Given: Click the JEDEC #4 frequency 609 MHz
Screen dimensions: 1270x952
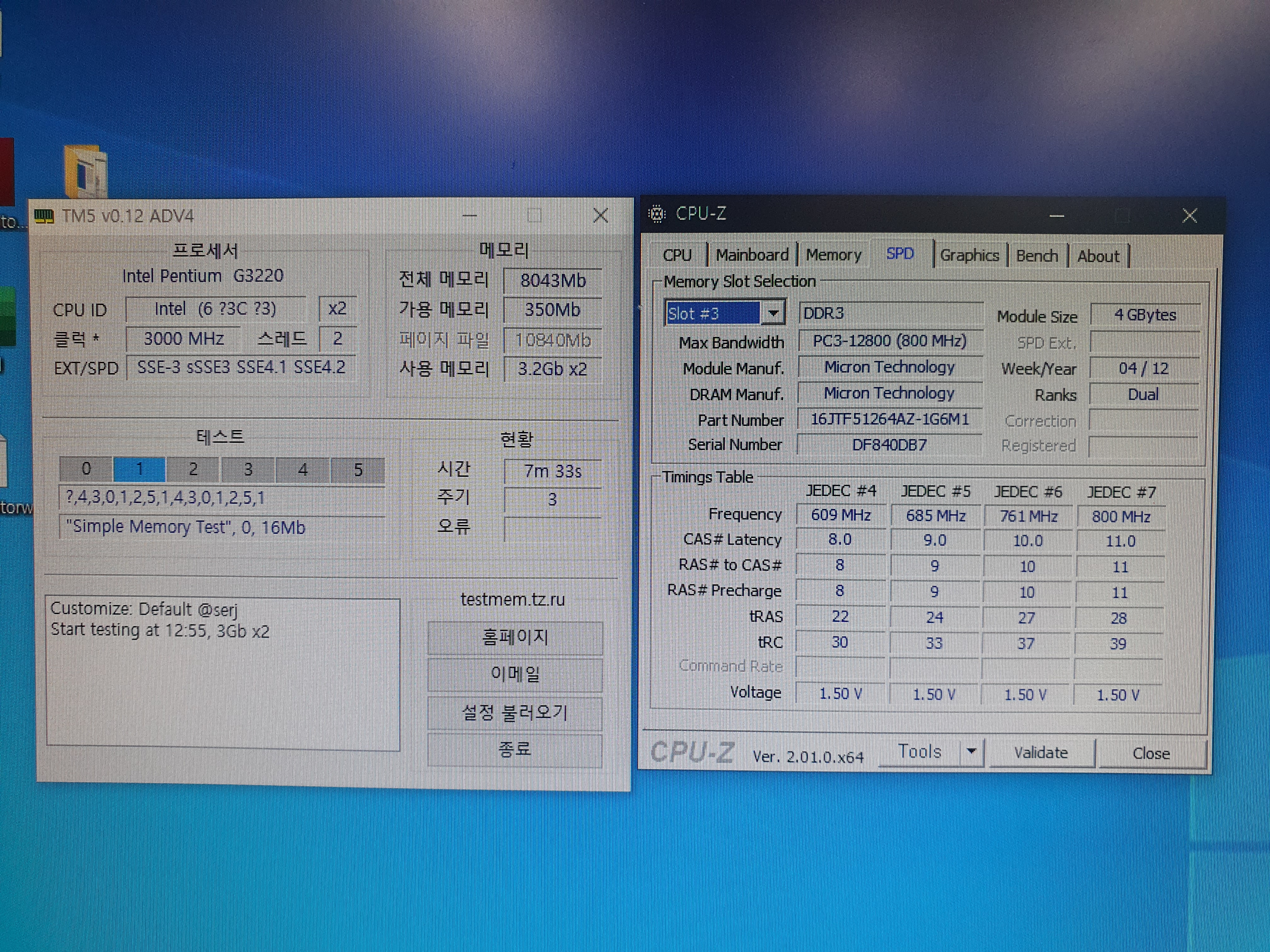Looking at the screenshot, I should pos(841,515).
